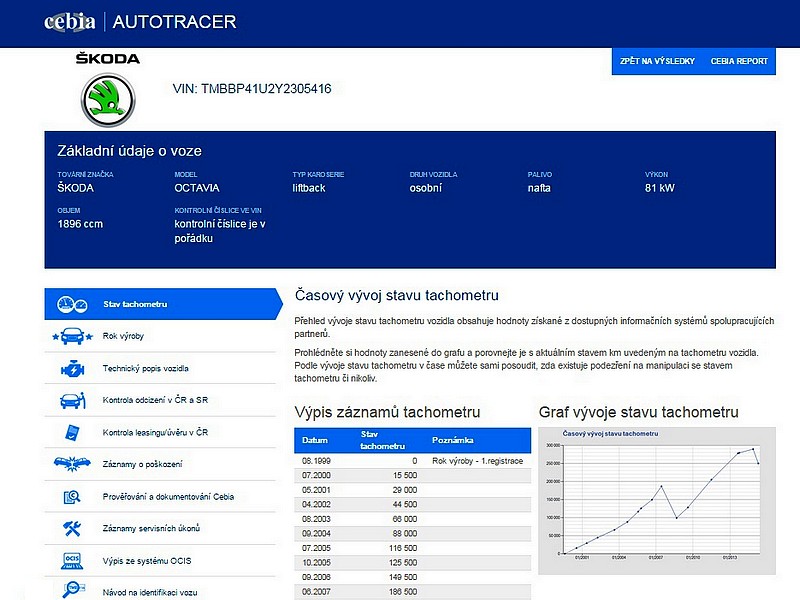Image resolution: width=800 pixels, height=600 pixels.
Task: Click the car theft icon for Kontrola odcizení
Action: tap(72, 401)
